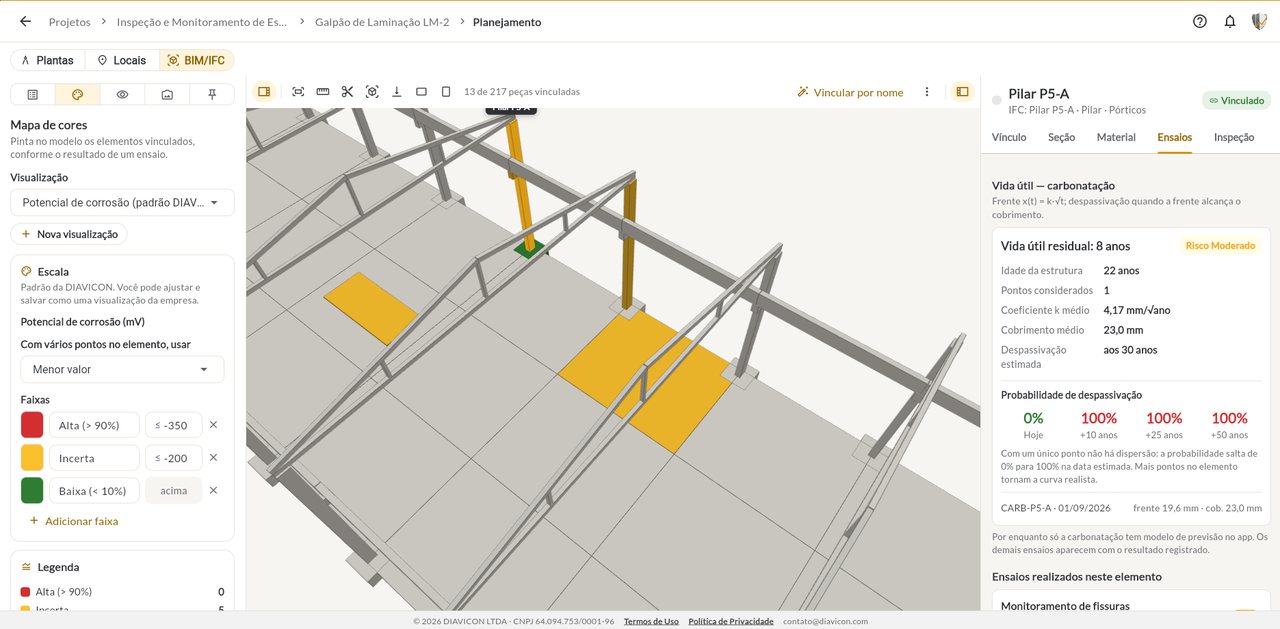The height and width of the screenshot is (629, 1280).
Task: Open the three-dot more options menu
Action: [x=927, y=91]
